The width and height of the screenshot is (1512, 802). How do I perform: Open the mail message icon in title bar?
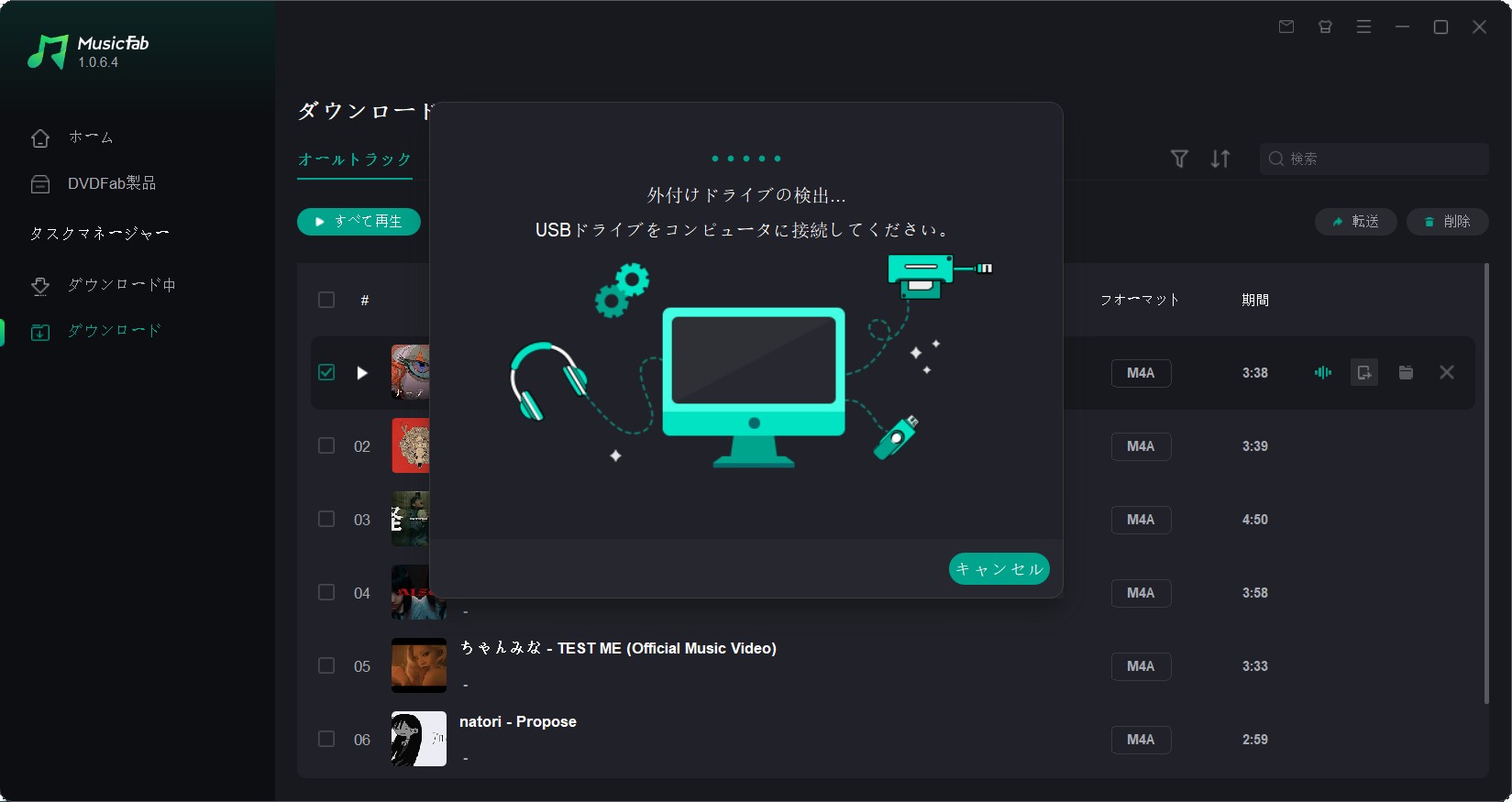pyautogui.click(x=1286, y=27)
